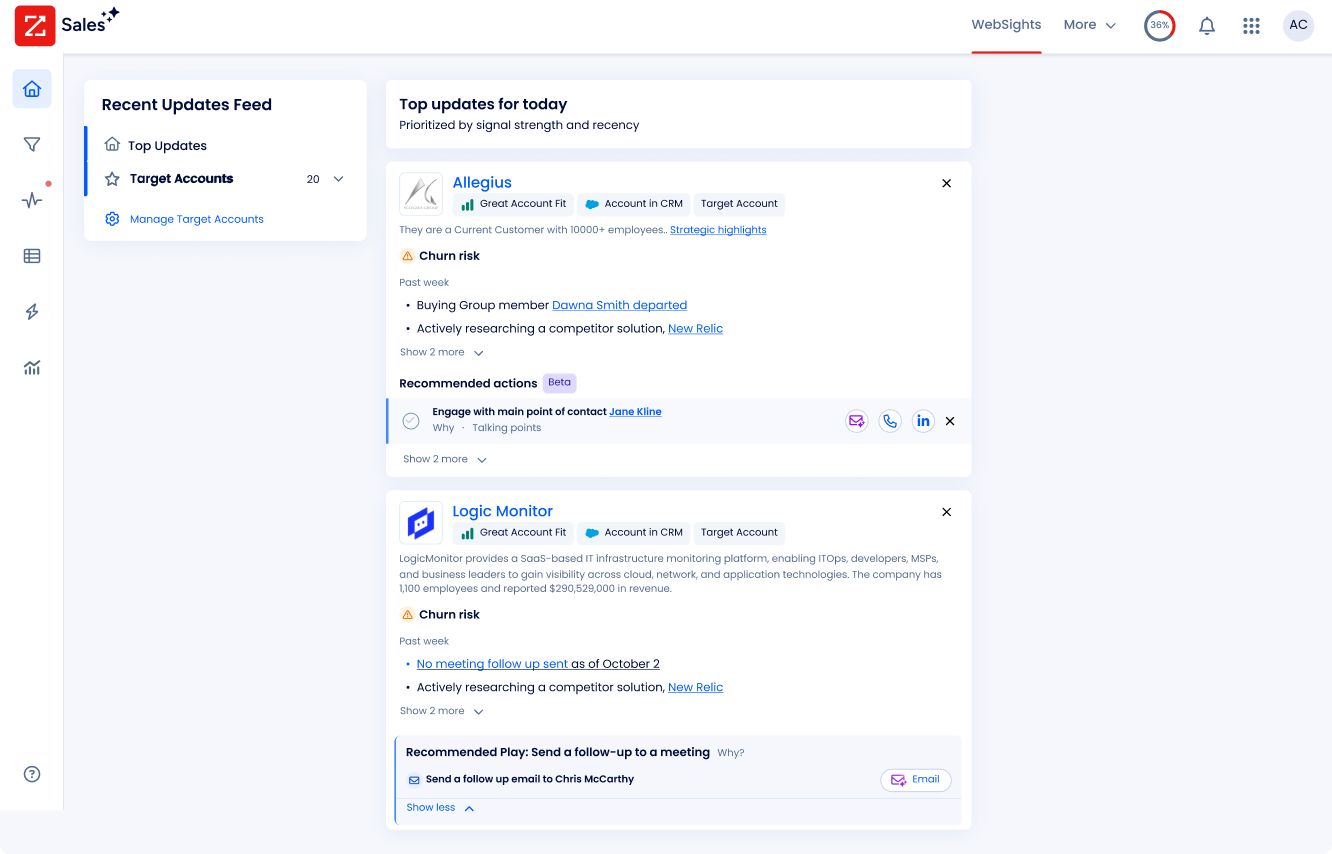
Task: Click the Logic Monitor Churn risk warning icon
Action: (407, 615)
